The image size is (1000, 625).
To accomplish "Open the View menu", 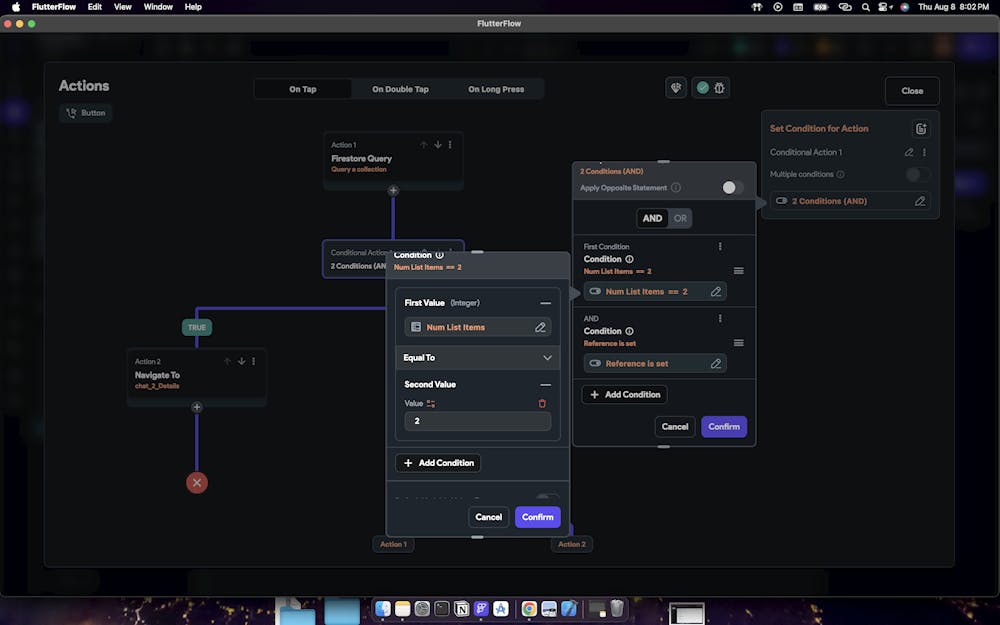I will pos(122,7).
